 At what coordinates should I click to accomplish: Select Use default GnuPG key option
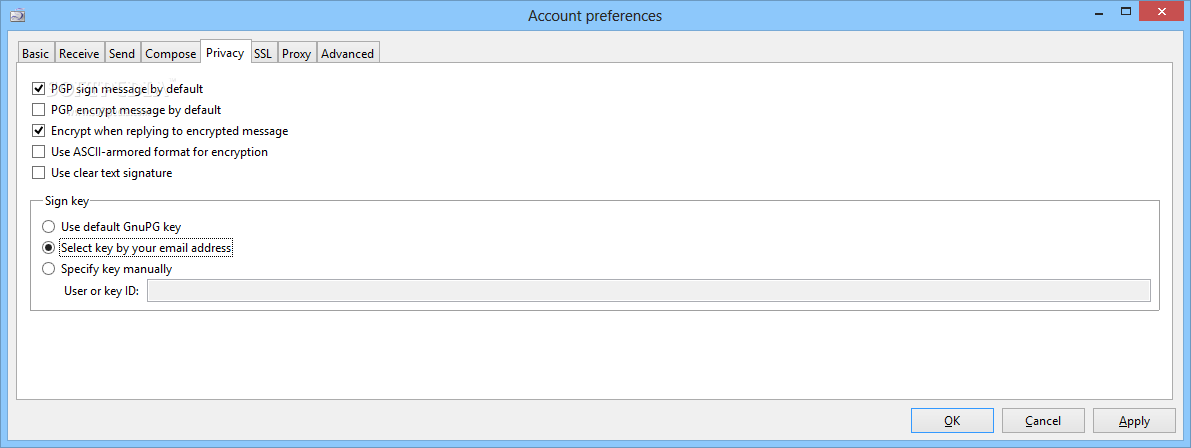coord(48,227)
